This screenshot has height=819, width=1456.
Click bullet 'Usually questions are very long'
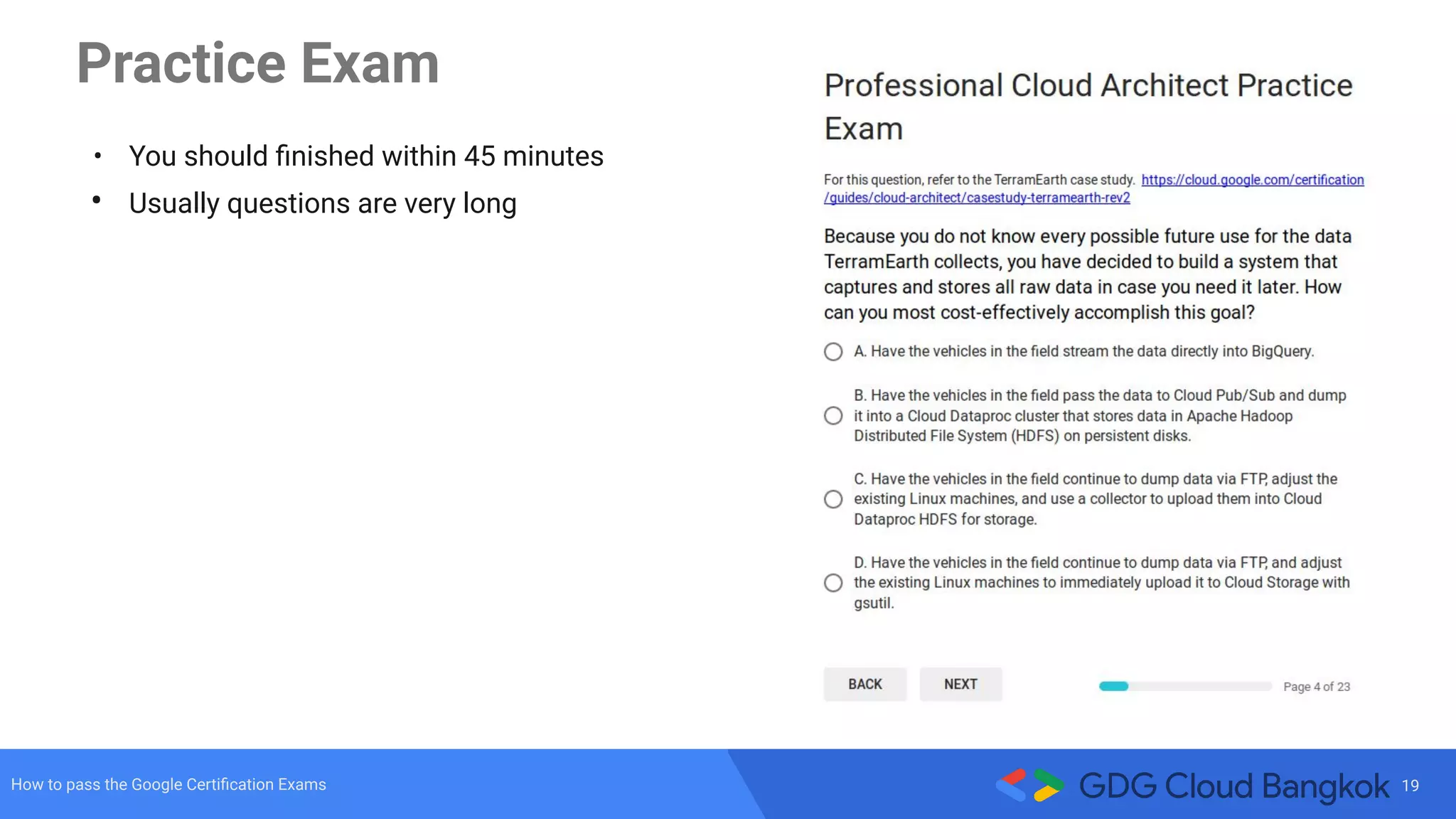click(323, 203)
